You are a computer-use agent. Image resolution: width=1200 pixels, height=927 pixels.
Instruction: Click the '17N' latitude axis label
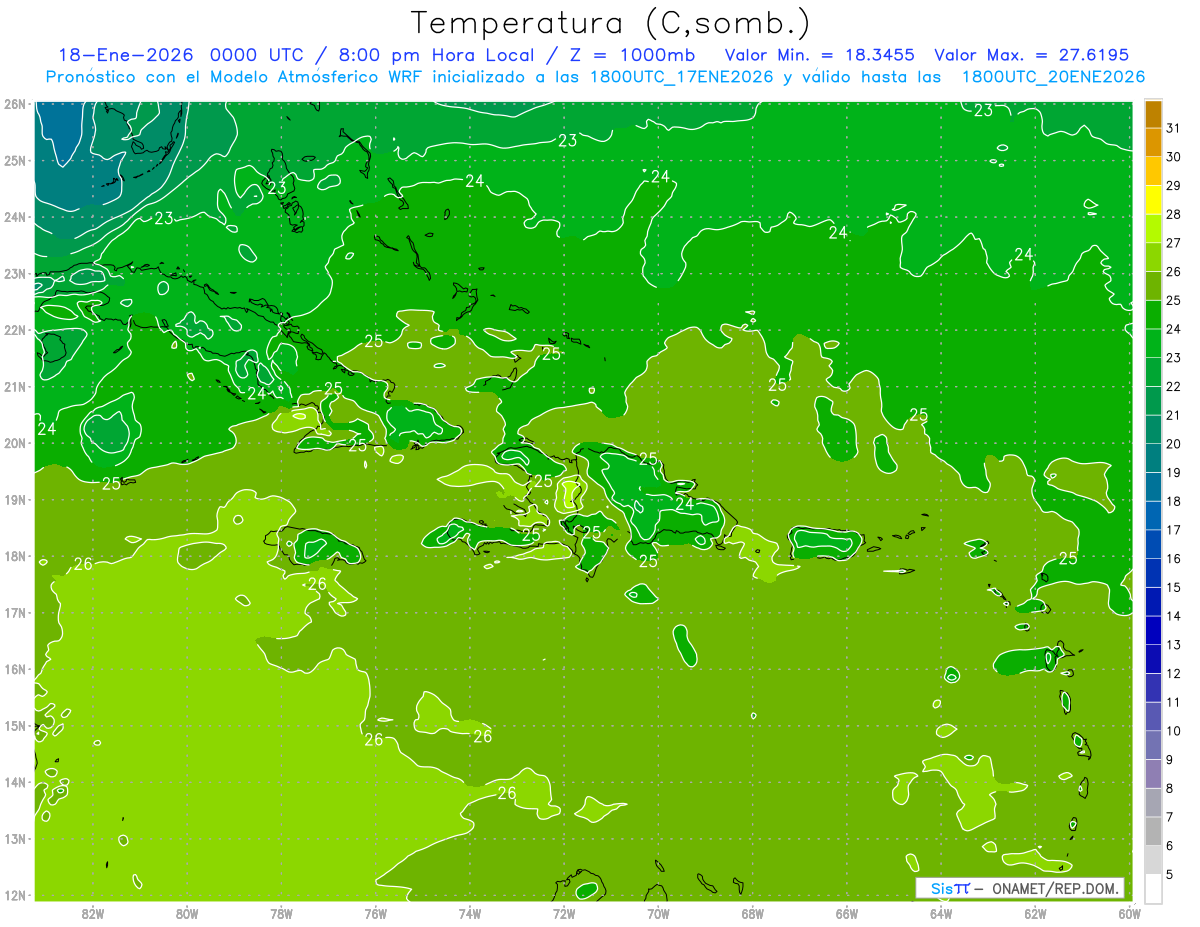[15, 613]
